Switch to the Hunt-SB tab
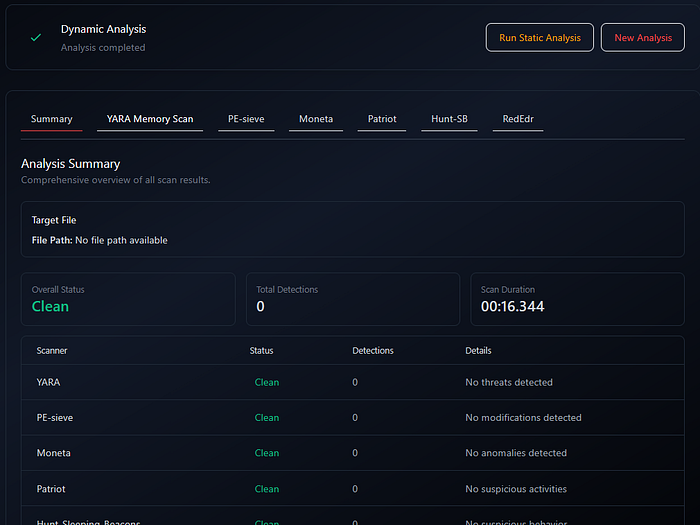The width and height of the screenshot is (700, 525). pos(449,119)
